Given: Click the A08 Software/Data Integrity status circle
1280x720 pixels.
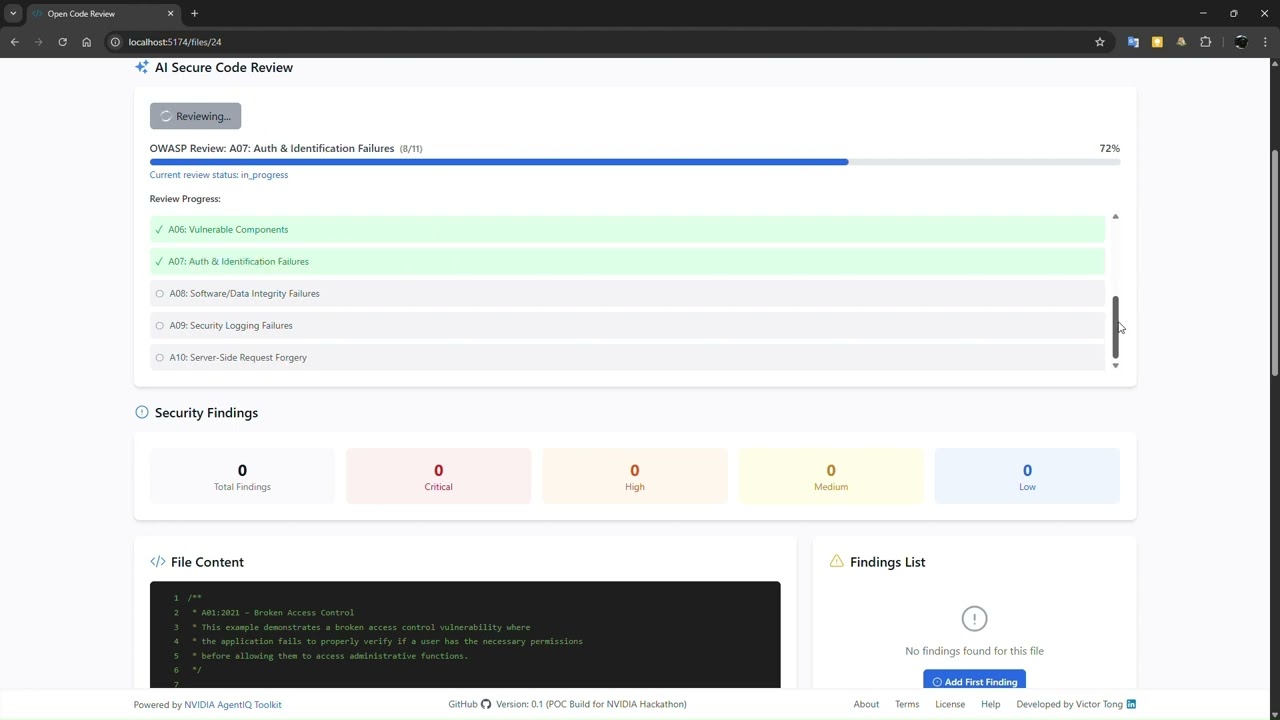Looking at the screenshot, I should coord(159,293).
